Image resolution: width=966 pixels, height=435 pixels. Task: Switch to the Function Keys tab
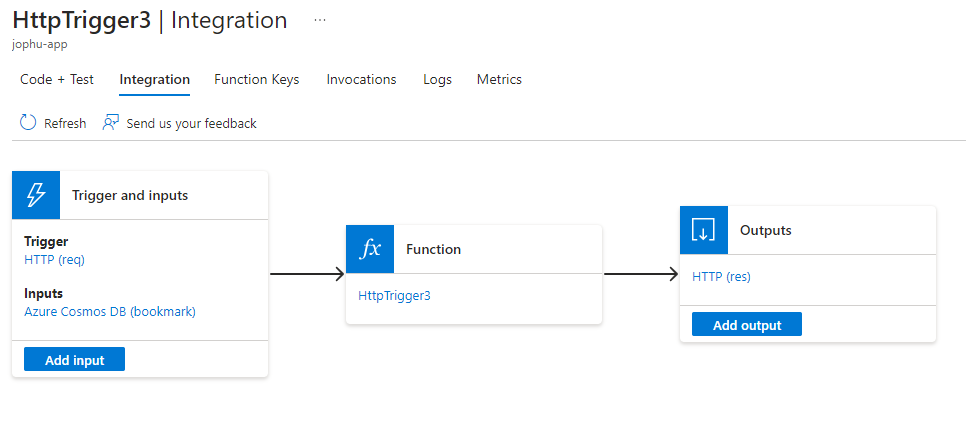point(256,80)
